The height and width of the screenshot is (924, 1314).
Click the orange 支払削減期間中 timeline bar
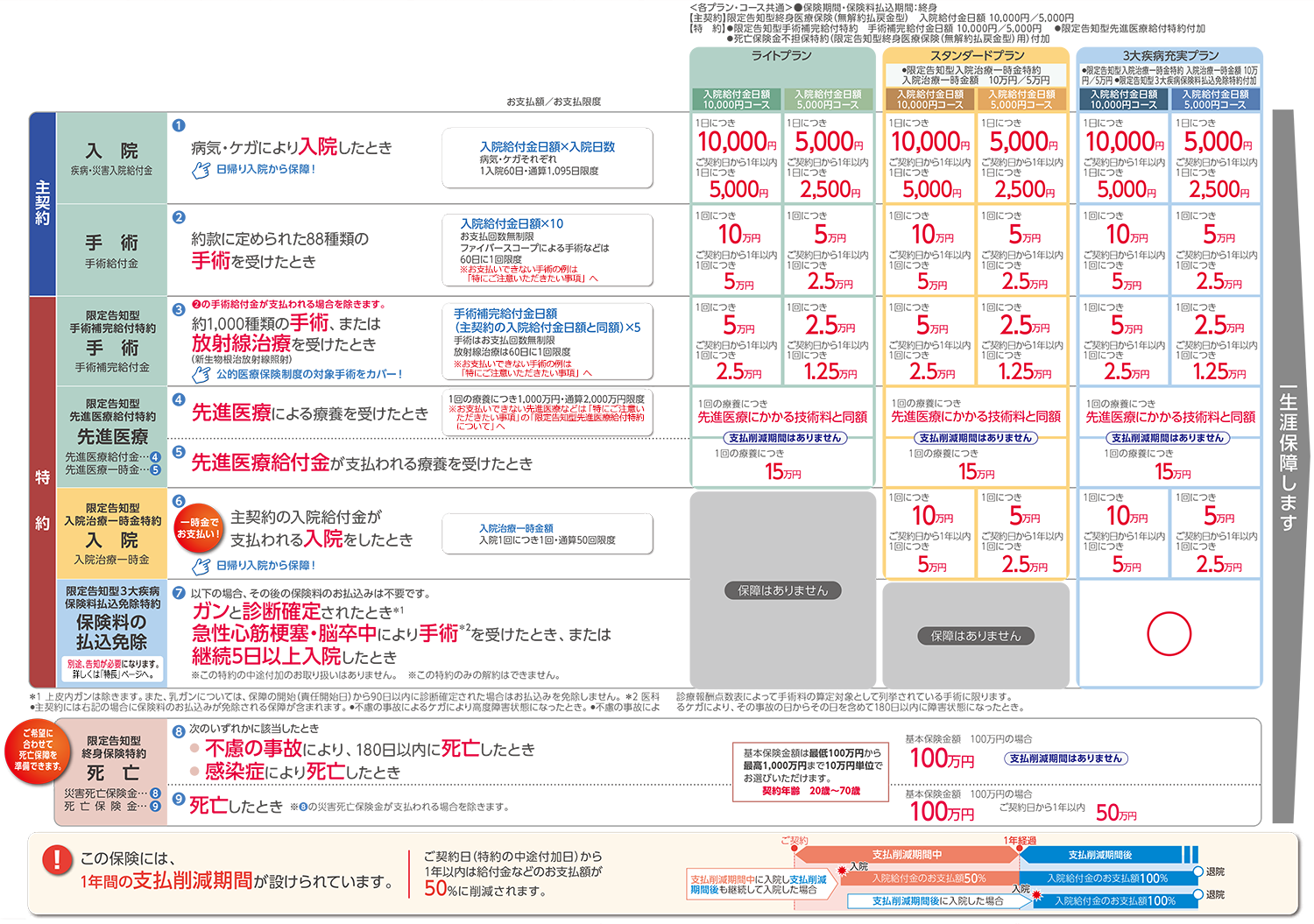pyautogui.click(x=906, y=855)
